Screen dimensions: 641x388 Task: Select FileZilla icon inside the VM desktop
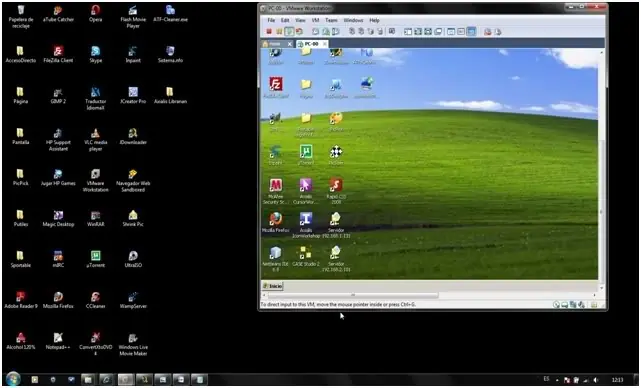click(276, 87)
